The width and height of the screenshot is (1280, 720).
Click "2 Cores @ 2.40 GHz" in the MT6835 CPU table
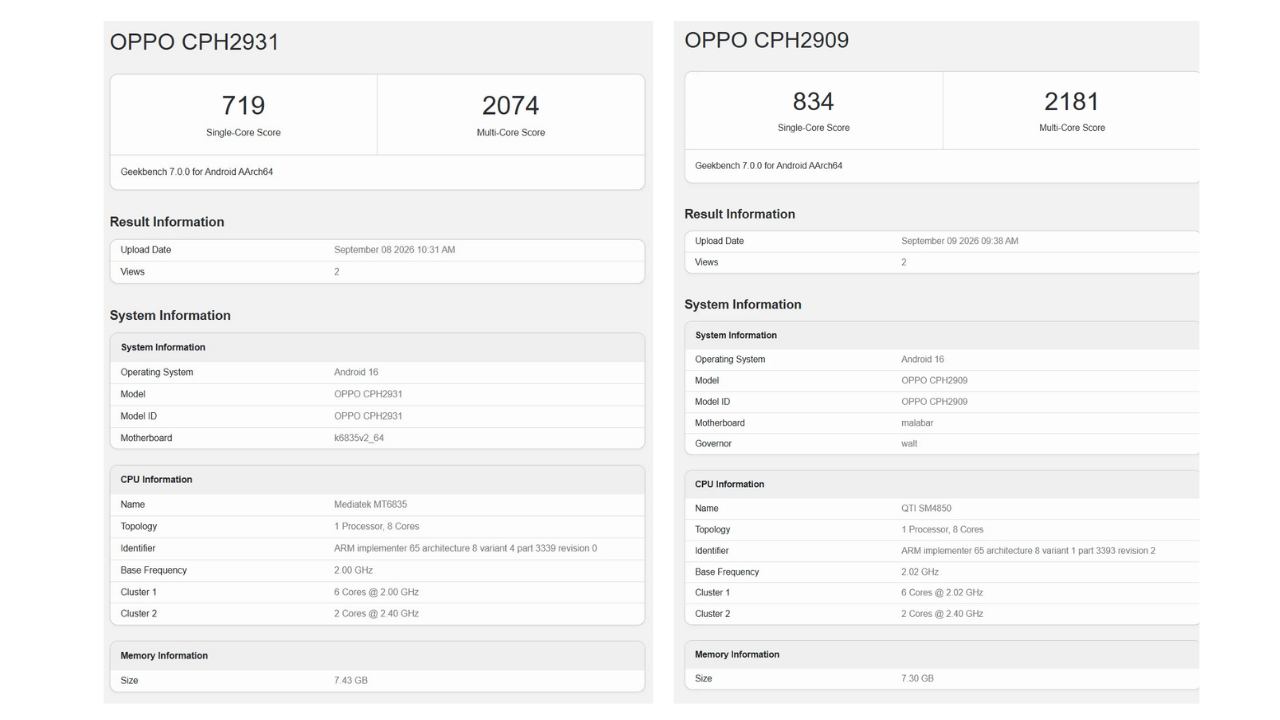point(376,613)
